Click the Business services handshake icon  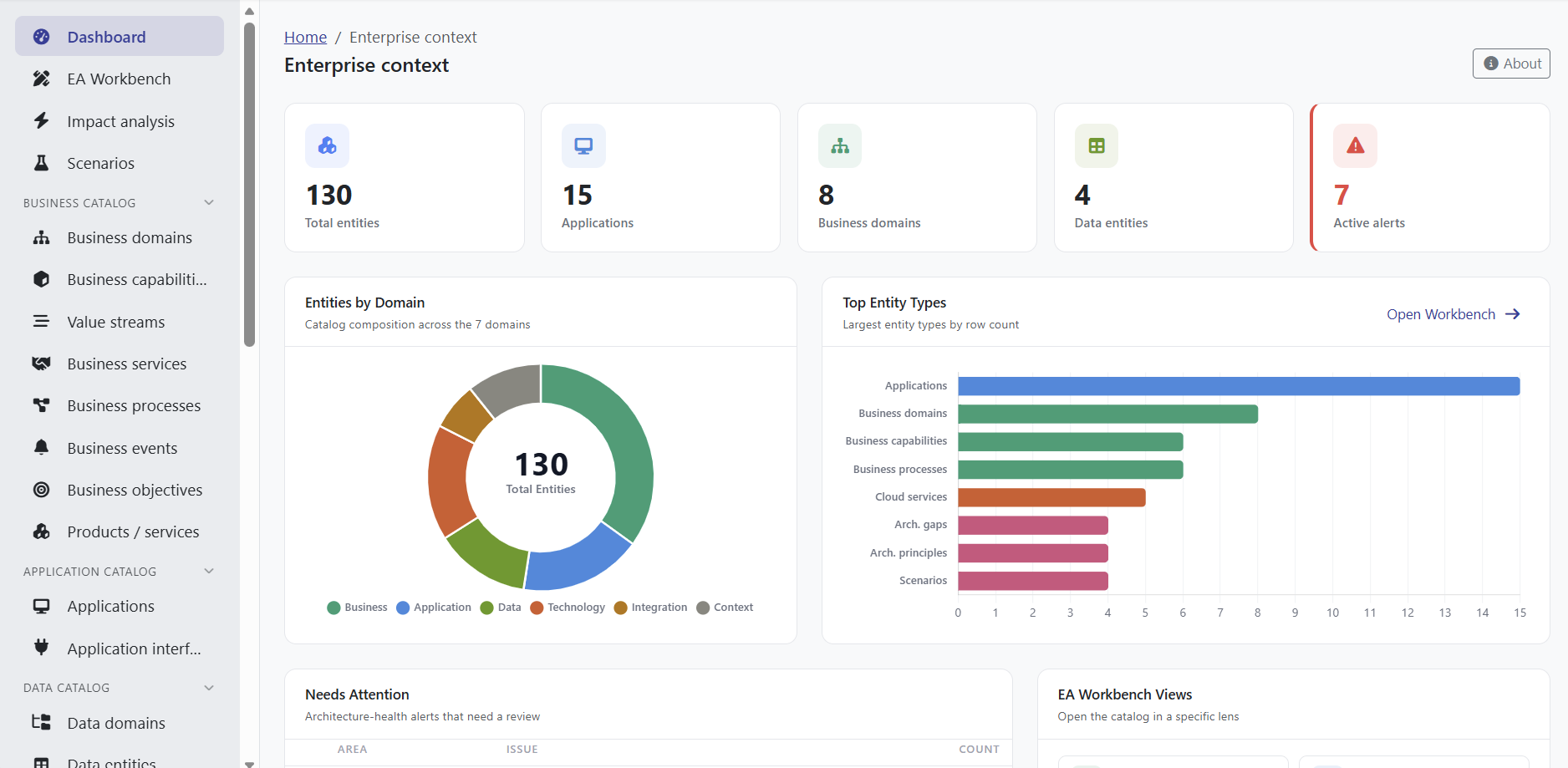[x=41, y=364]
